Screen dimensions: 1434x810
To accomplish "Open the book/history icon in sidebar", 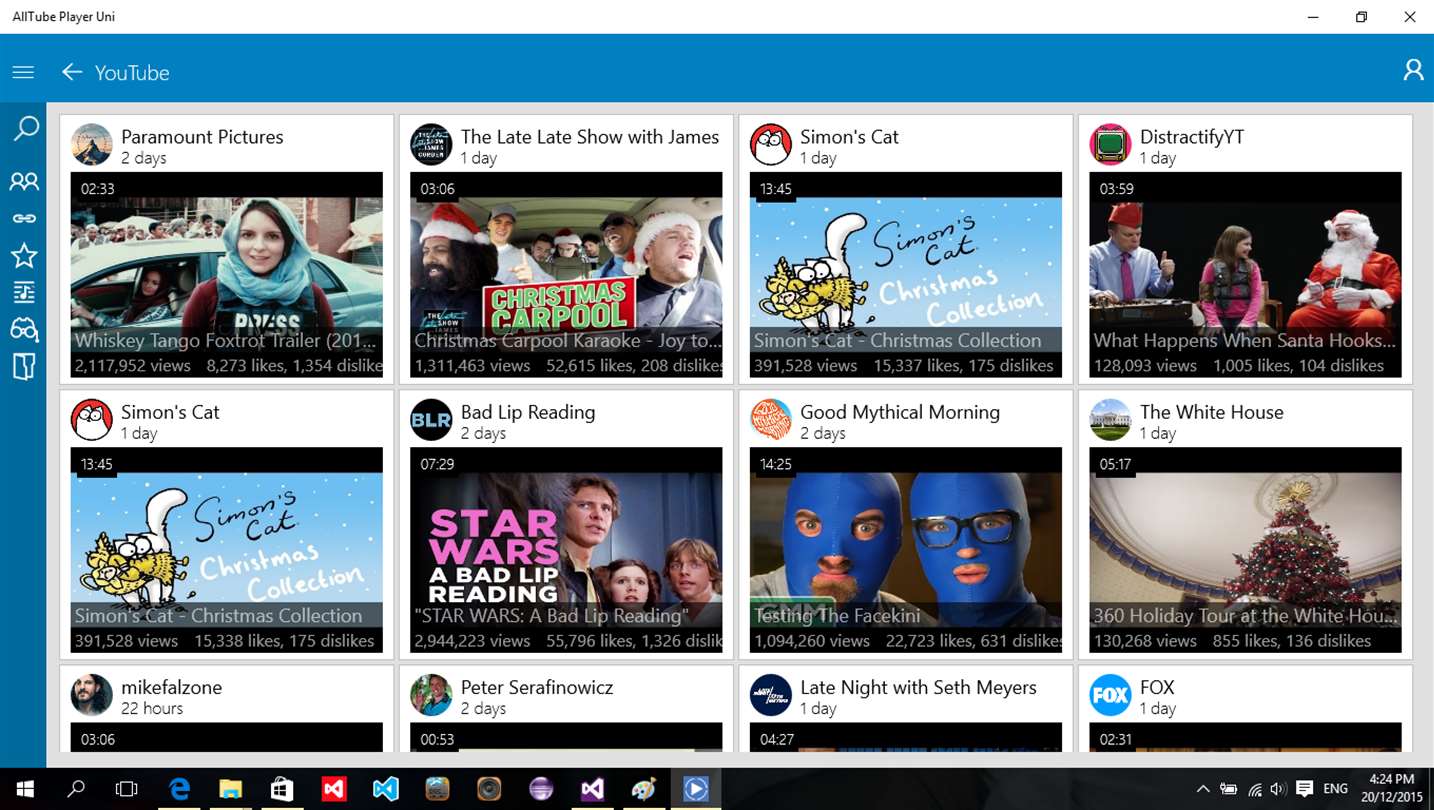I will (24, 366).
